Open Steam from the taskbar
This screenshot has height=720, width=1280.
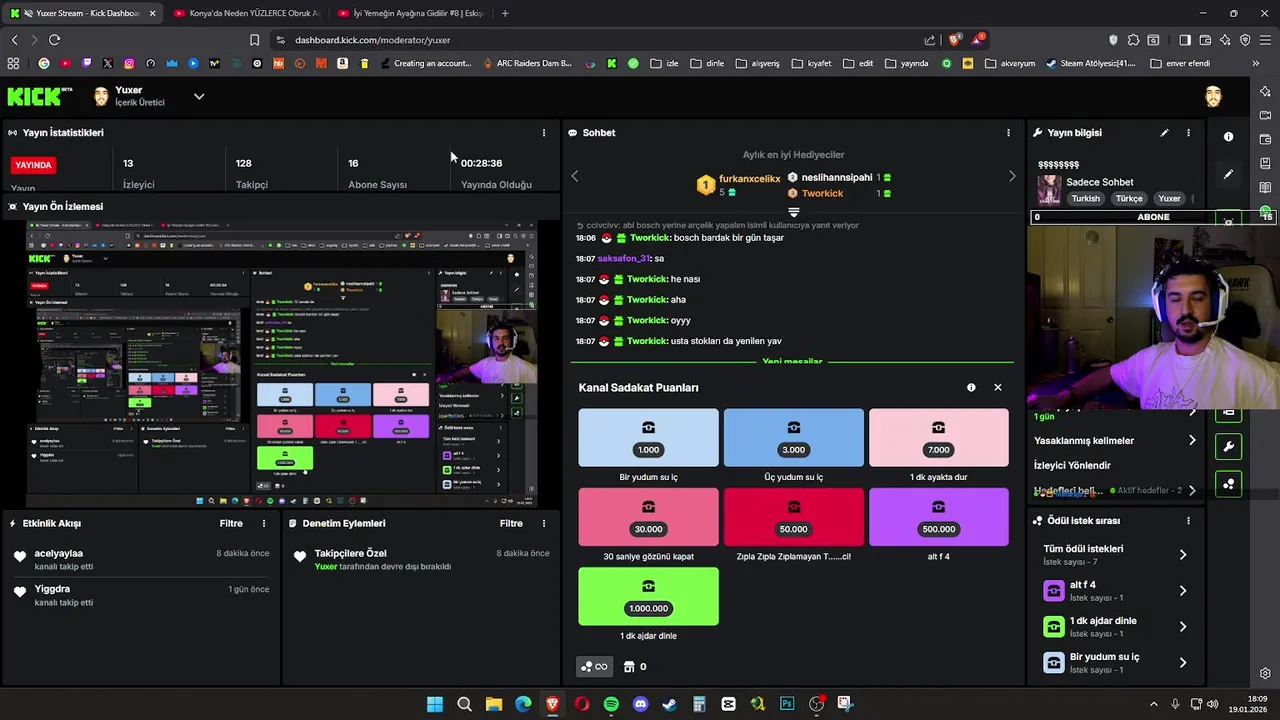coord(669,704)
